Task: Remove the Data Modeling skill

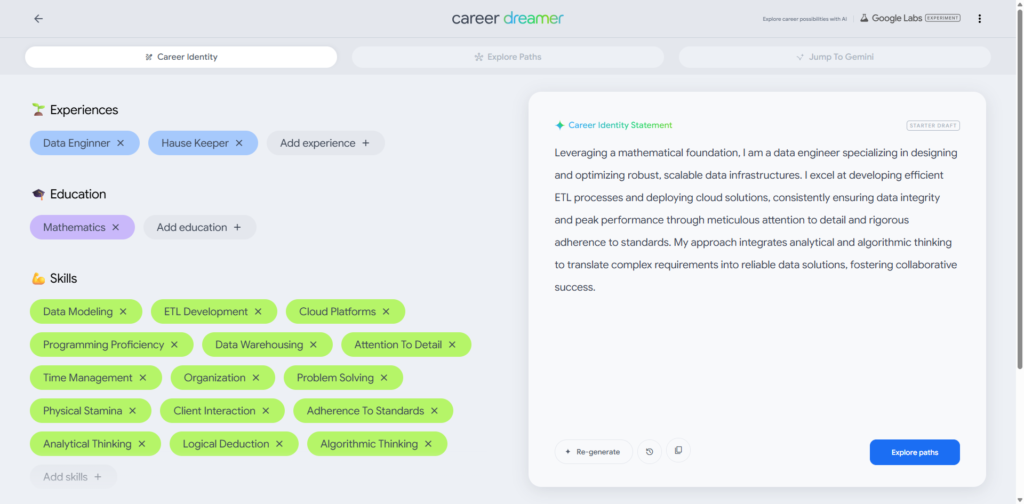Action: pyautogui.click(x=123, y=311)
